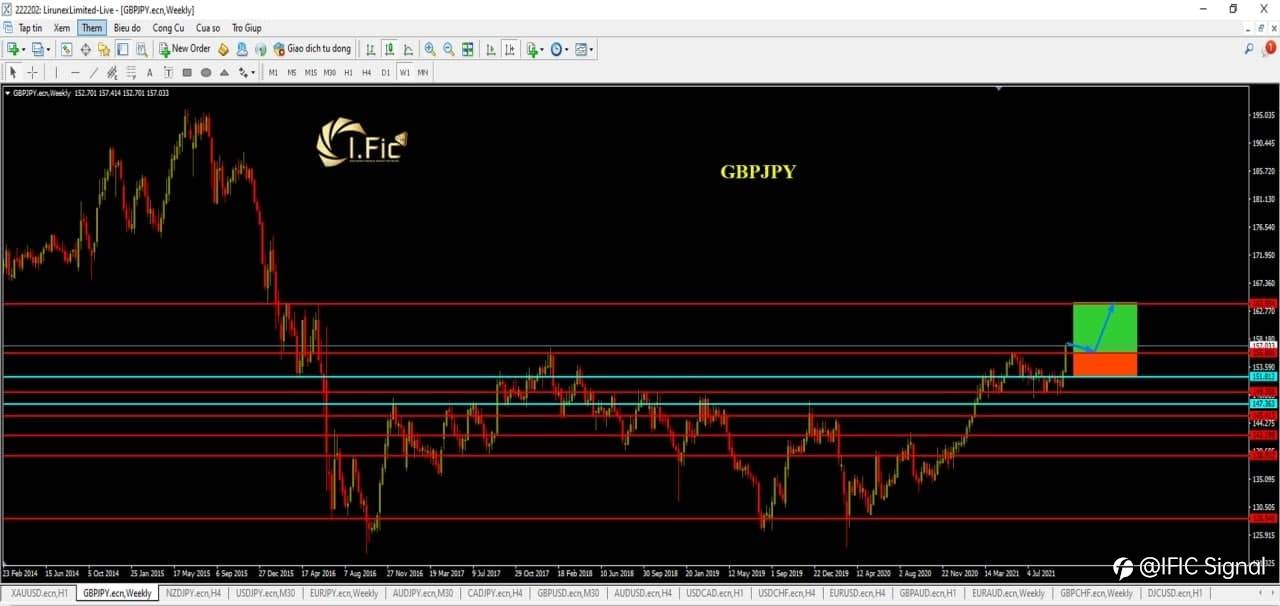Screen dimensions: 1280x606
Task: Open the search magnifier at top right
Action: [x=1249, y=48]
